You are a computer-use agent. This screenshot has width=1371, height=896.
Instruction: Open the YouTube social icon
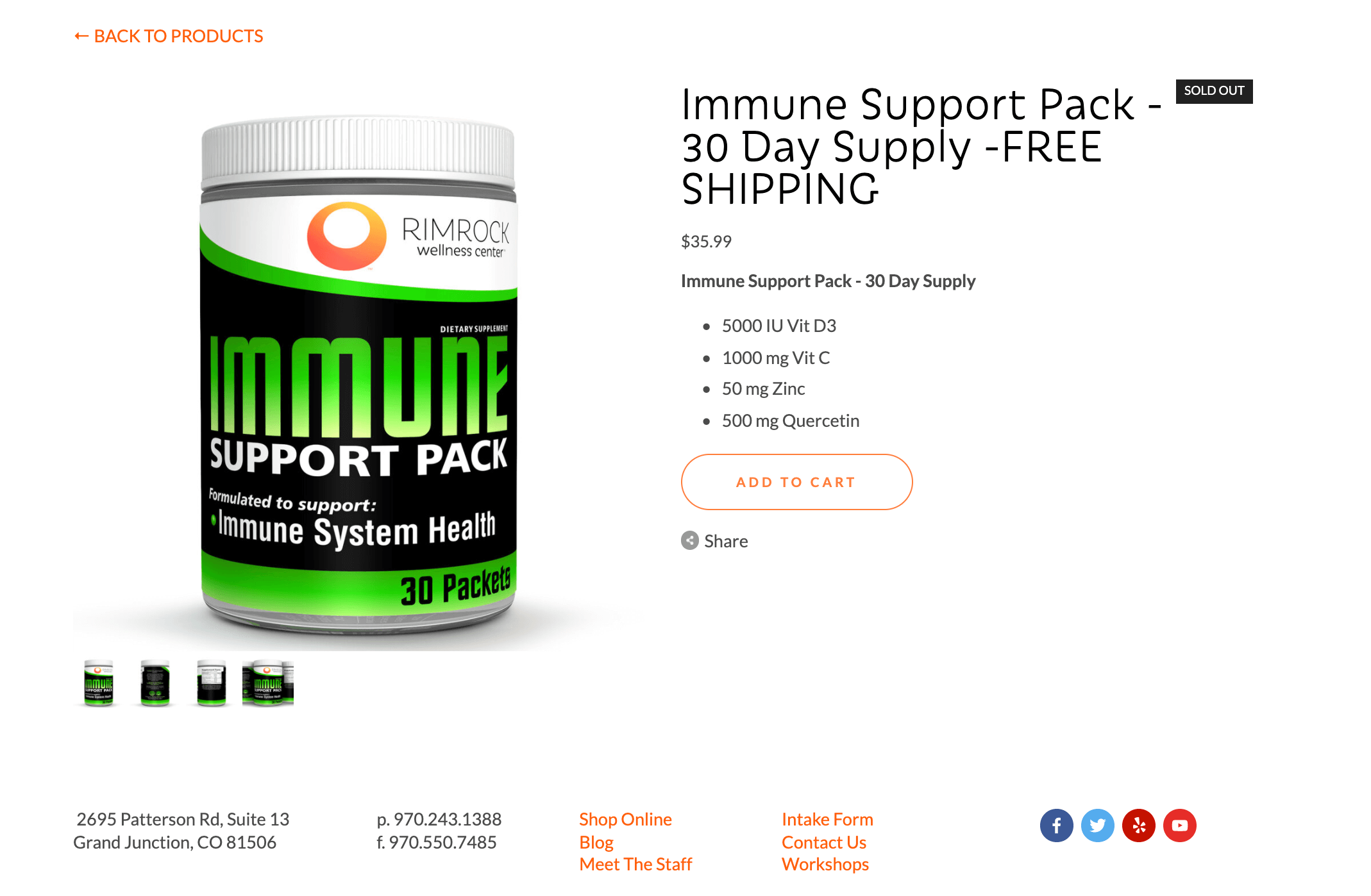pyautogui.click(x=1179, y=825)
